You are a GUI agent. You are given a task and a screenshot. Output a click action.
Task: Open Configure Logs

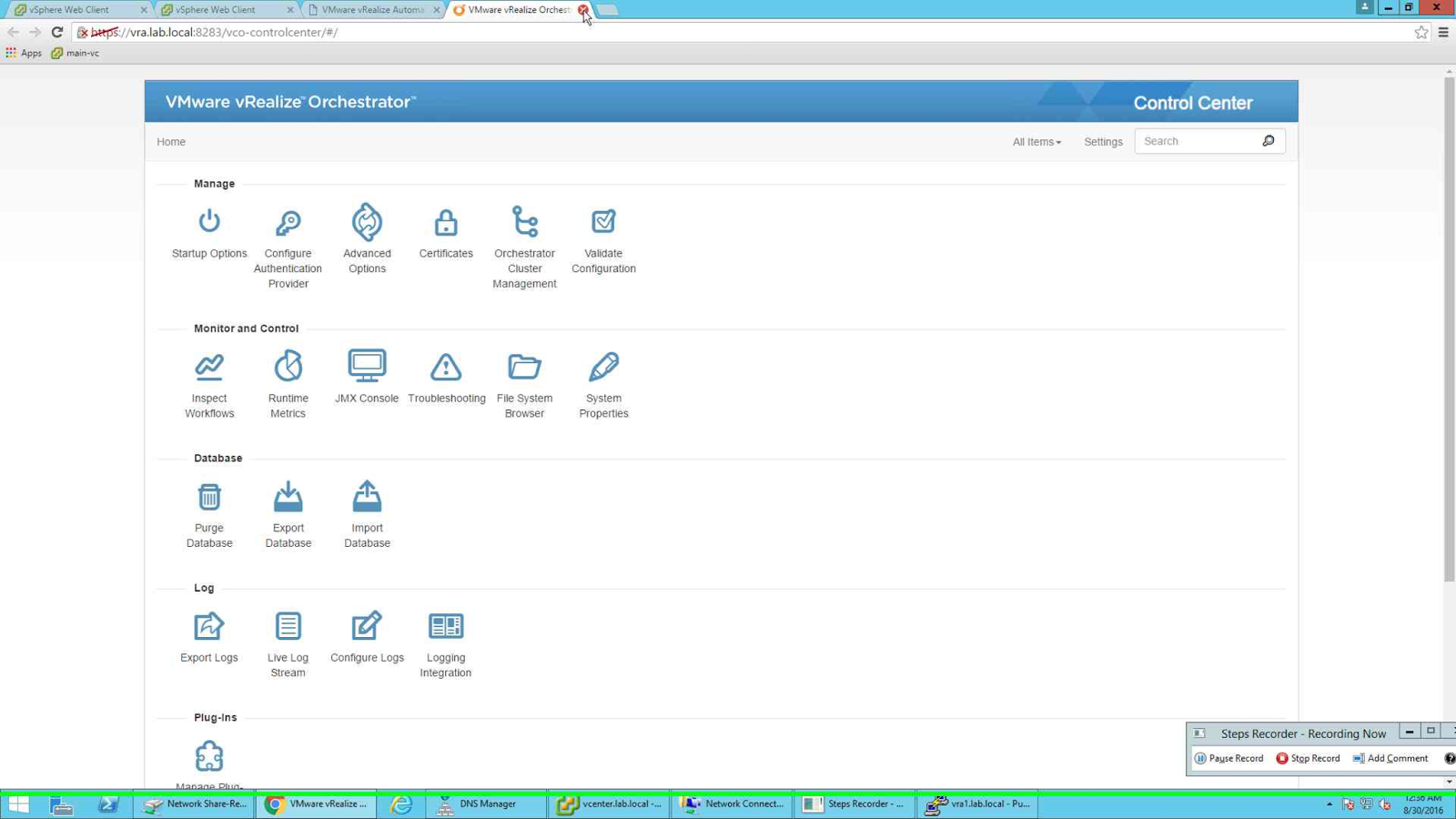coord(367,638)
